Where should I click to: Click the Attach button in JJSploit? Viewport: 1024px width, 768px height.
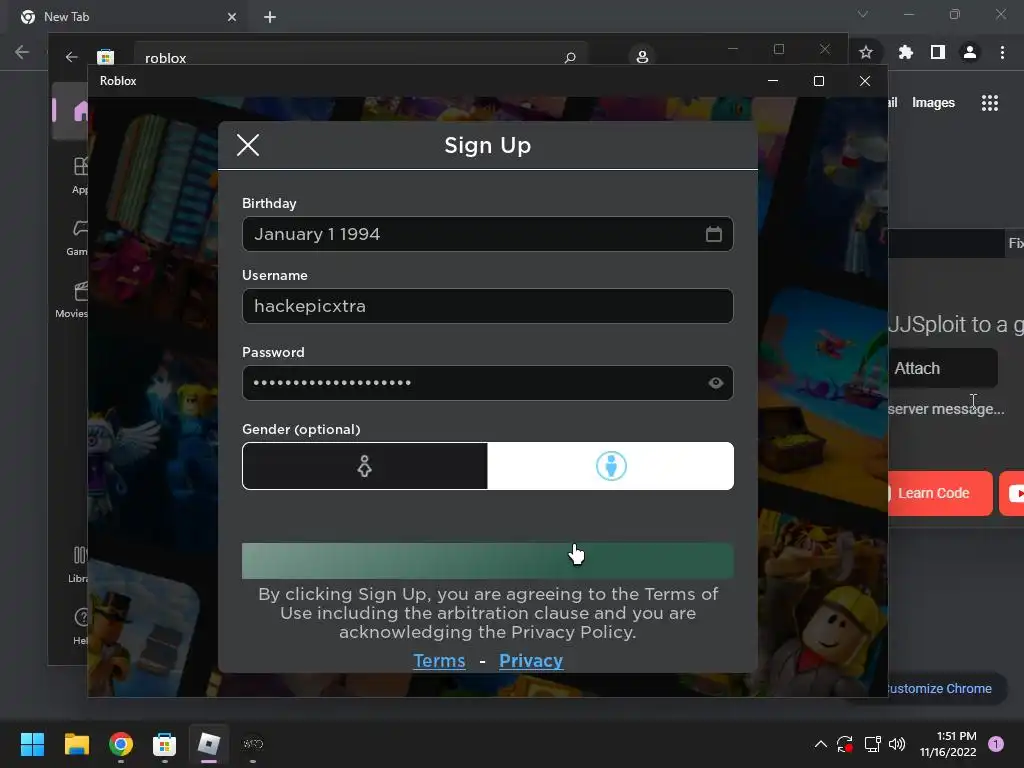coord(942,368)
